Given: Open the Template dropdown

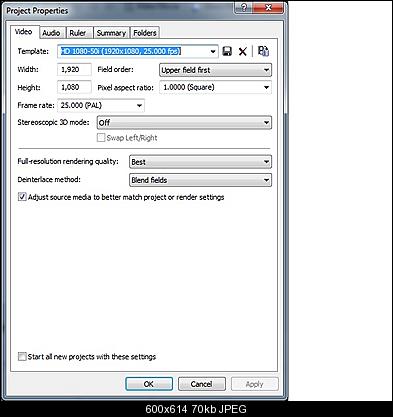Looking at the screenshot, I should click(213, 52).
